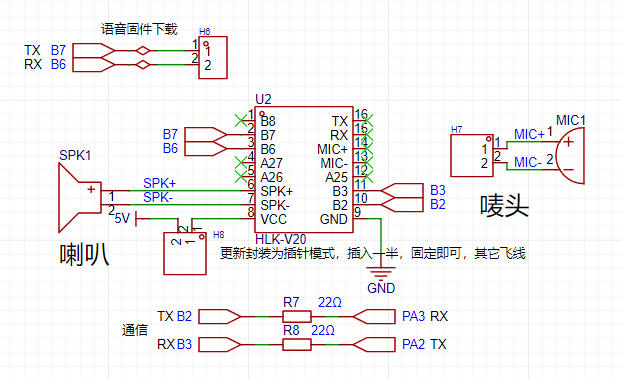Click the 5V power flag symbol
Image resolution: width=621 pixels, height=379 pixels.
(x=137, y=219)
